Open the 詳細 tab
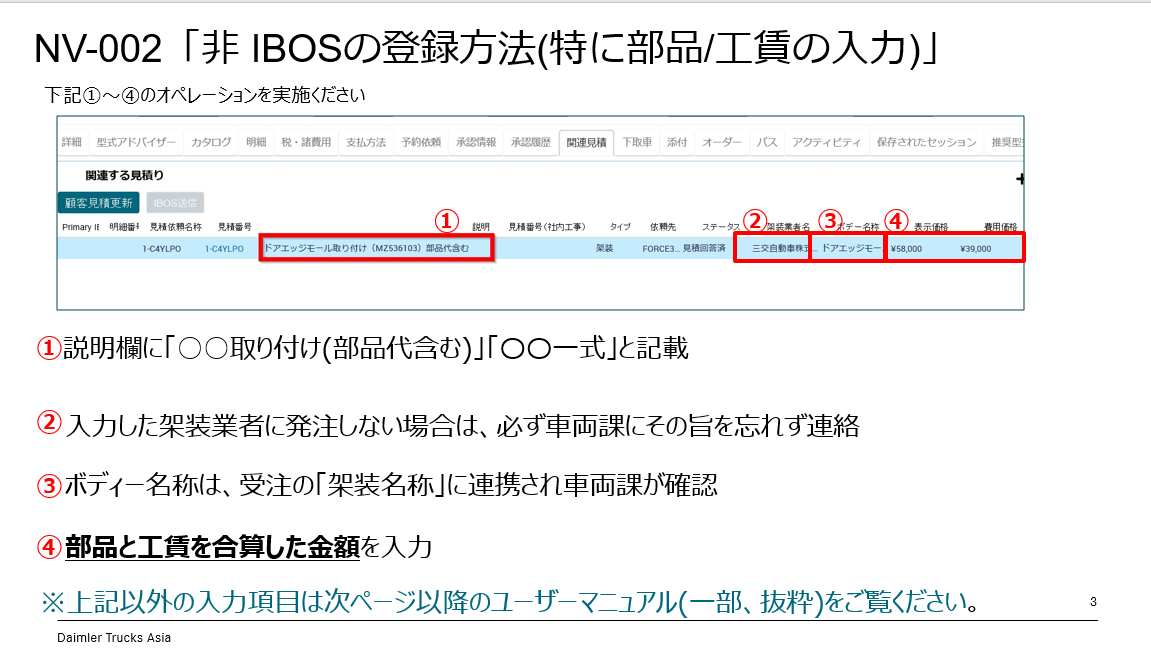Viewport: 1151px width, 656px height. pyautogui.click(x=71, y=142)
